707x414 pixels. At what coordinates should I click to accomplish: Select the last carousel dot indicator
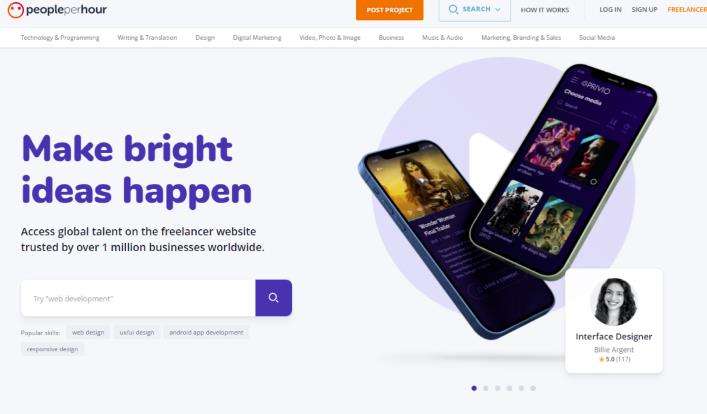pyautogui.click(x=533, y=388)
